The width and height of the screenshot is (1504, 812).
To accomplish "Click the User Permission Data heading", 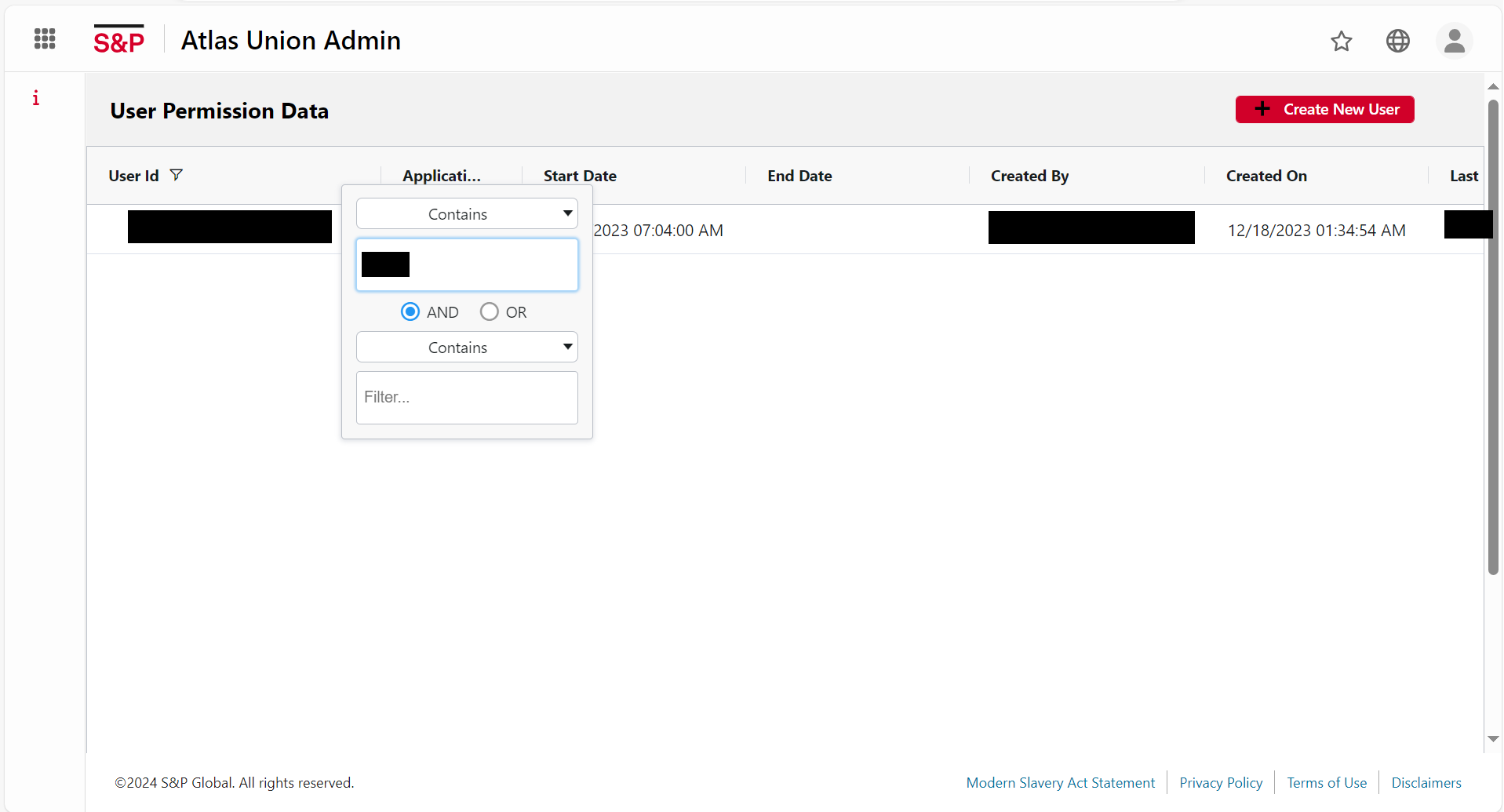I will pos(219,111).
